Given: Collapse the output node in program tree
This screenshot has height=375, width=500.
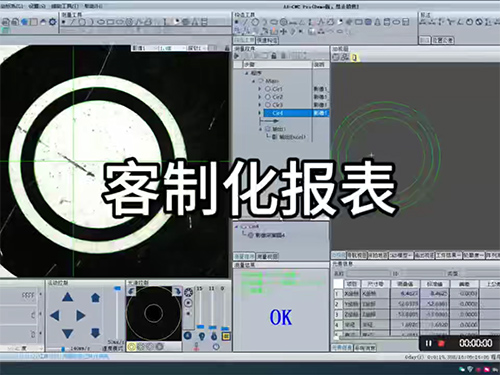Looking at the screenshot, I should (x=261, y=129).
